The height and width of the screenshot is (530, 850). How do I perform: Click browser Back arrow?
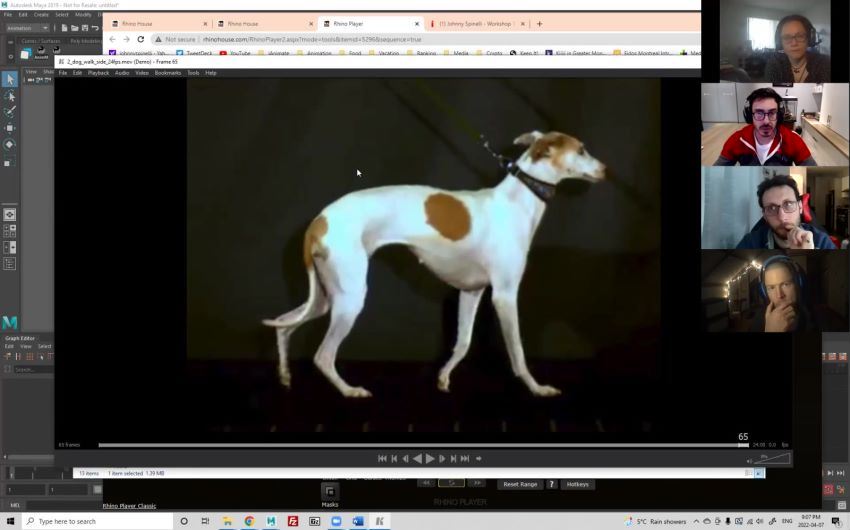112,39
